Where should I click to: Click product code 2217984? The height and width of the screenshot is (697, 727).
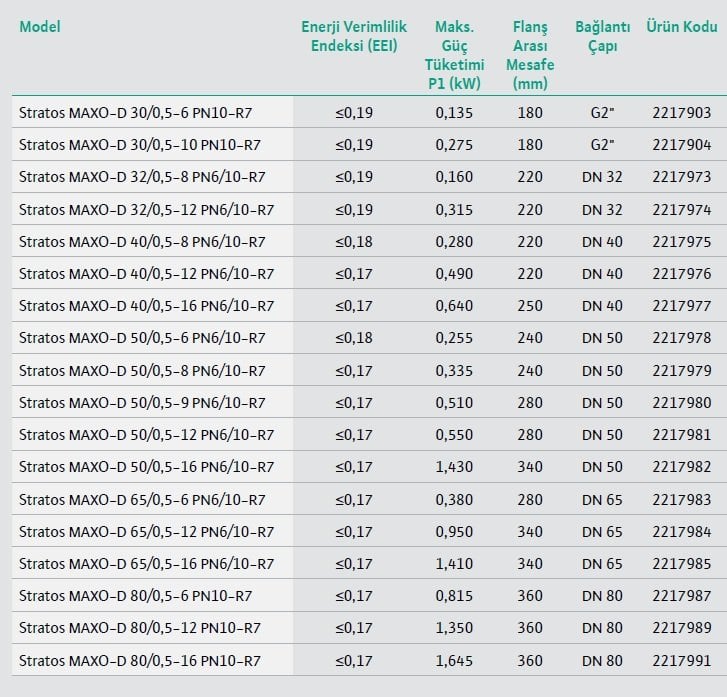pos(682,531)
